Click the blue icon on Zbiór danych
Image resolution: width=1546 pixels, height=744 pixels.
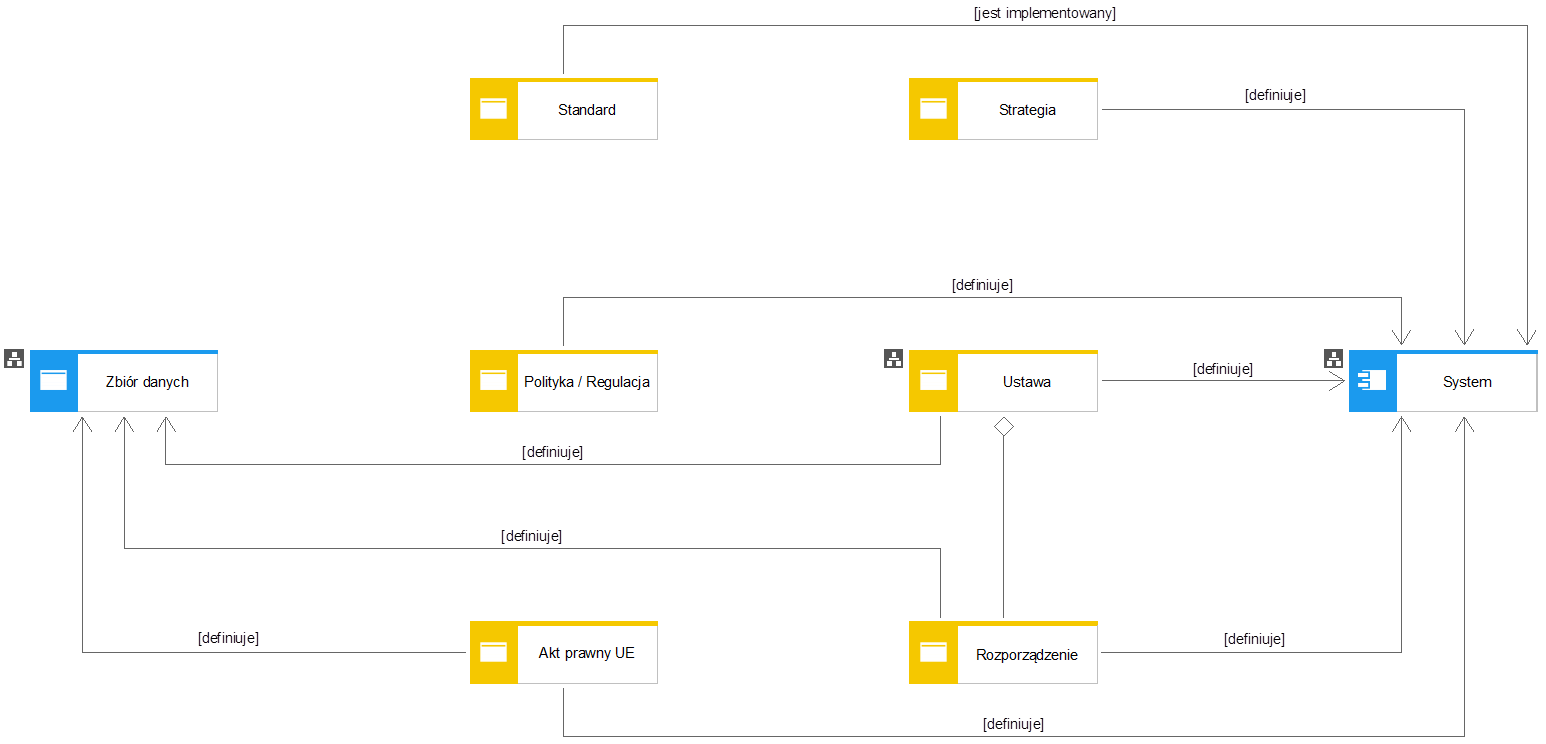coord(54,381)
